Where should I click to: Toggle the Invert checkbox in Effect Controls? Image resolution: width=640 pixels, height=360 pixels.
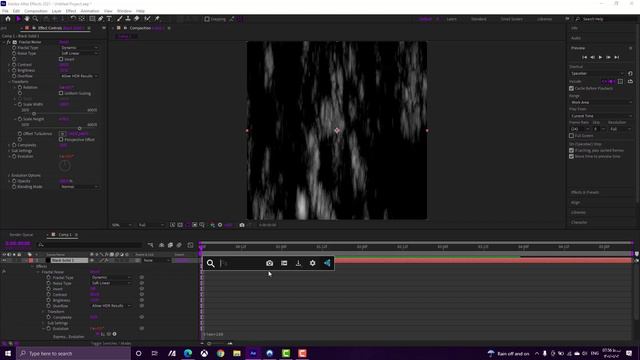(61, 59)
